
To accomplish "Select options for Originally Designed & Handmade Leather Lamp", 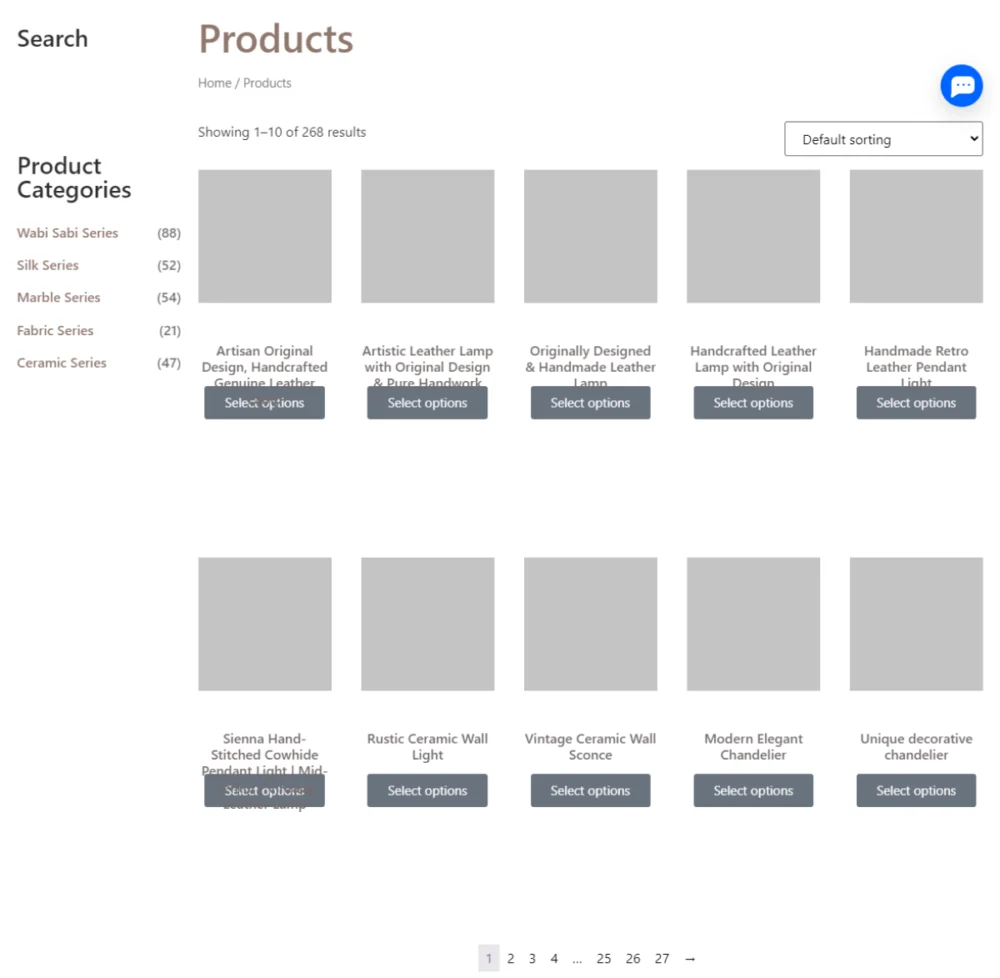I will pyautogui.click(x=590, y=403).
